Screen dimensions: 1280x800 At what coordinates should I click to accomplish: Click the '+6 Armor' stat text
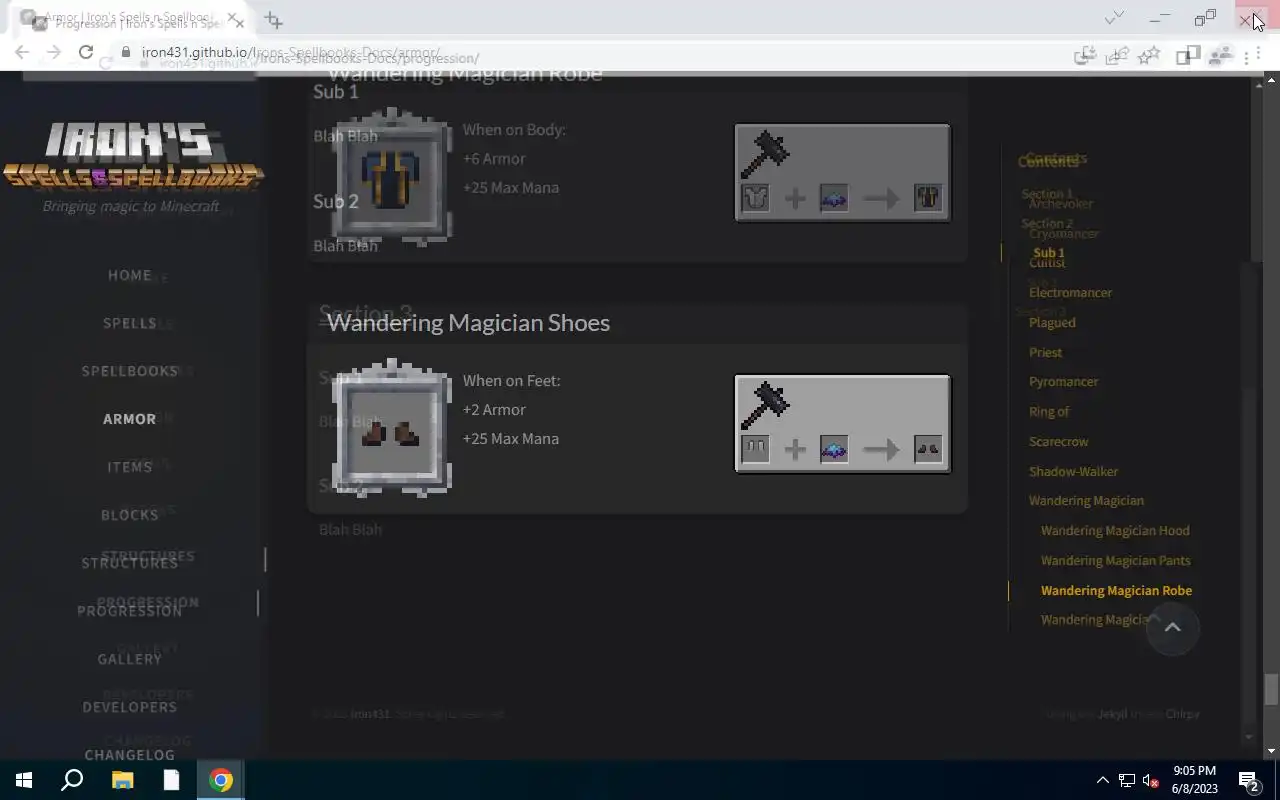click(x=494, y=159)
